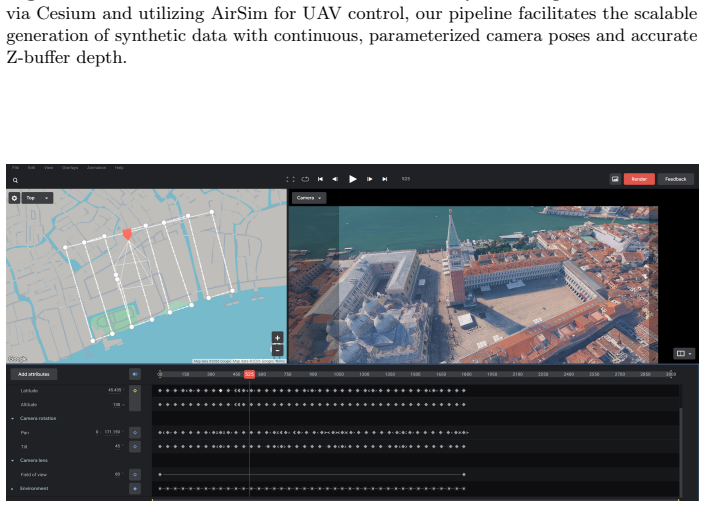Open the viewport layout dropdown
705x507 pixels.
pyautogui.click(x=684, y=353)
